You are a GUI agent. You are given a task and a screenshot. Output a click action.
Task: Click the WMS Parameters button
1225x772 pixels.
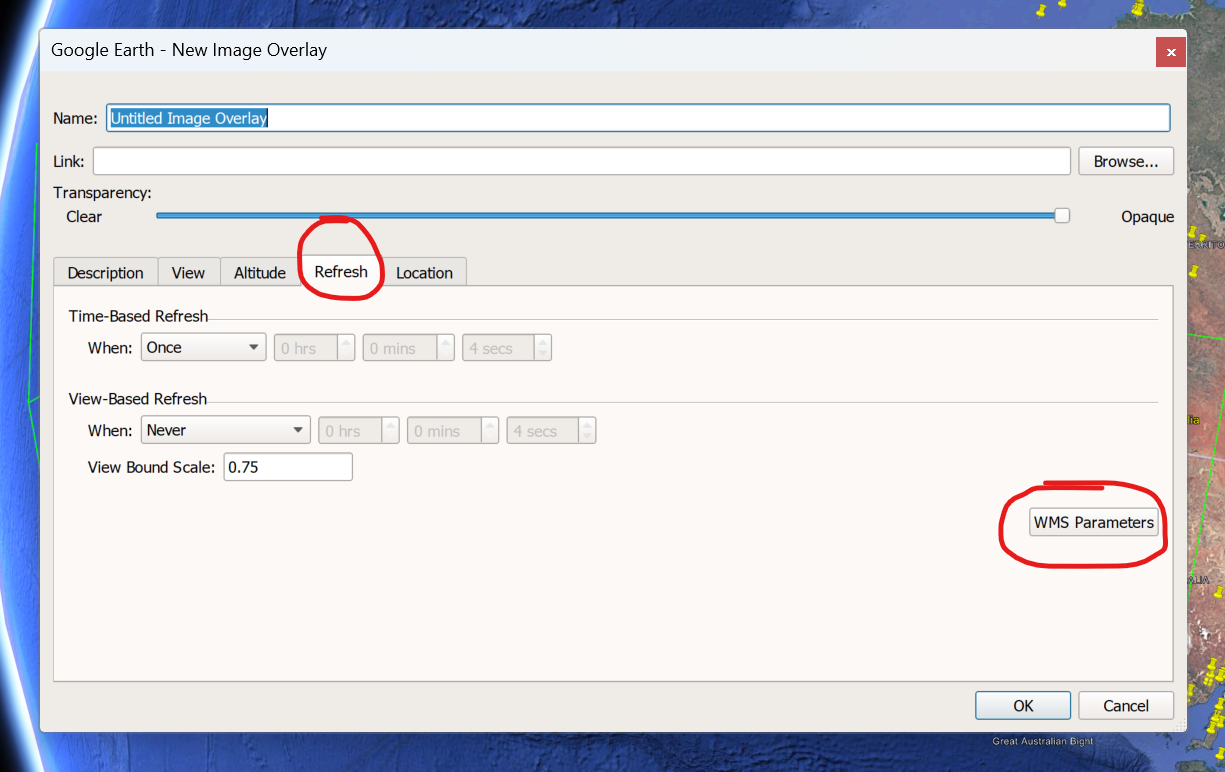point(1094,522)
